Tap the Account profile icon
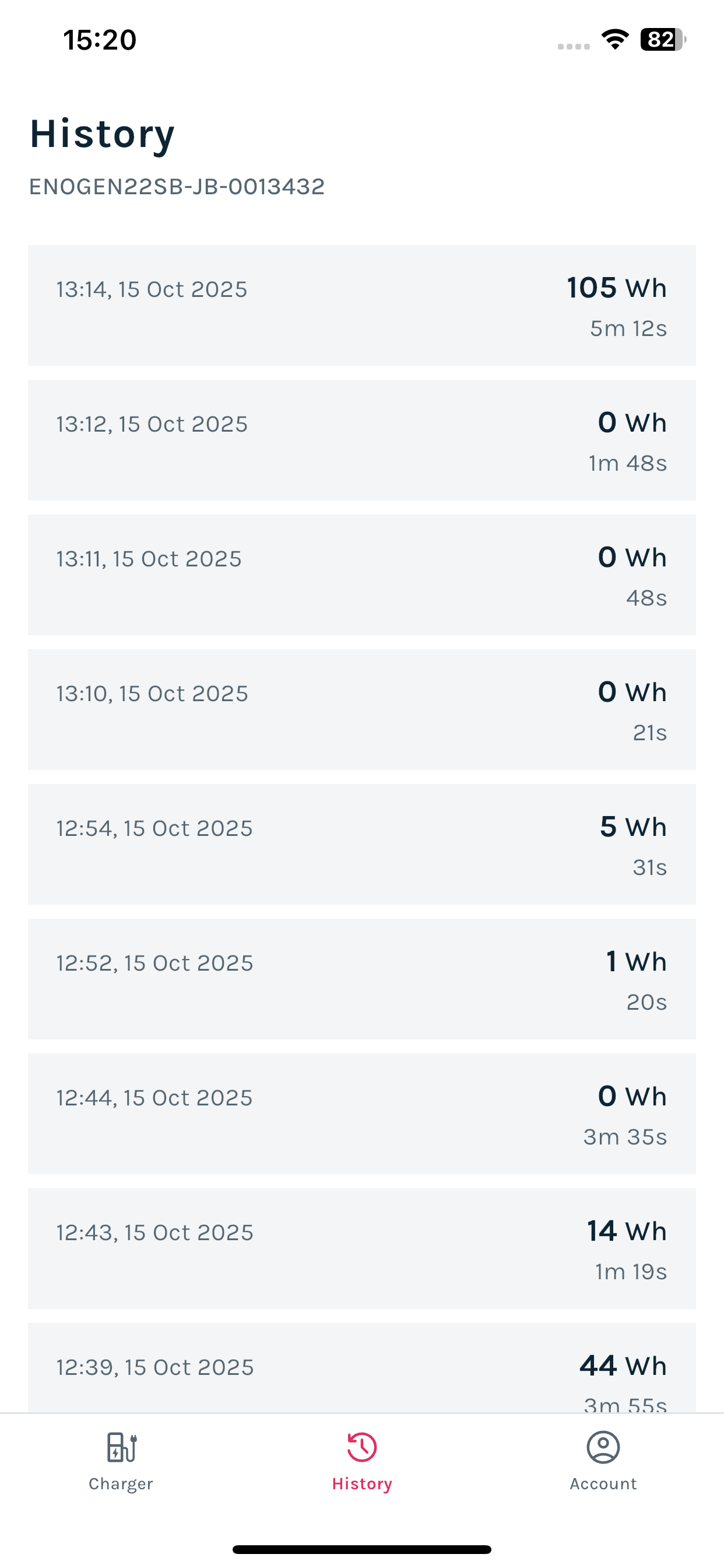This screenshot has width=724, height=1568. coord(603,1446)
